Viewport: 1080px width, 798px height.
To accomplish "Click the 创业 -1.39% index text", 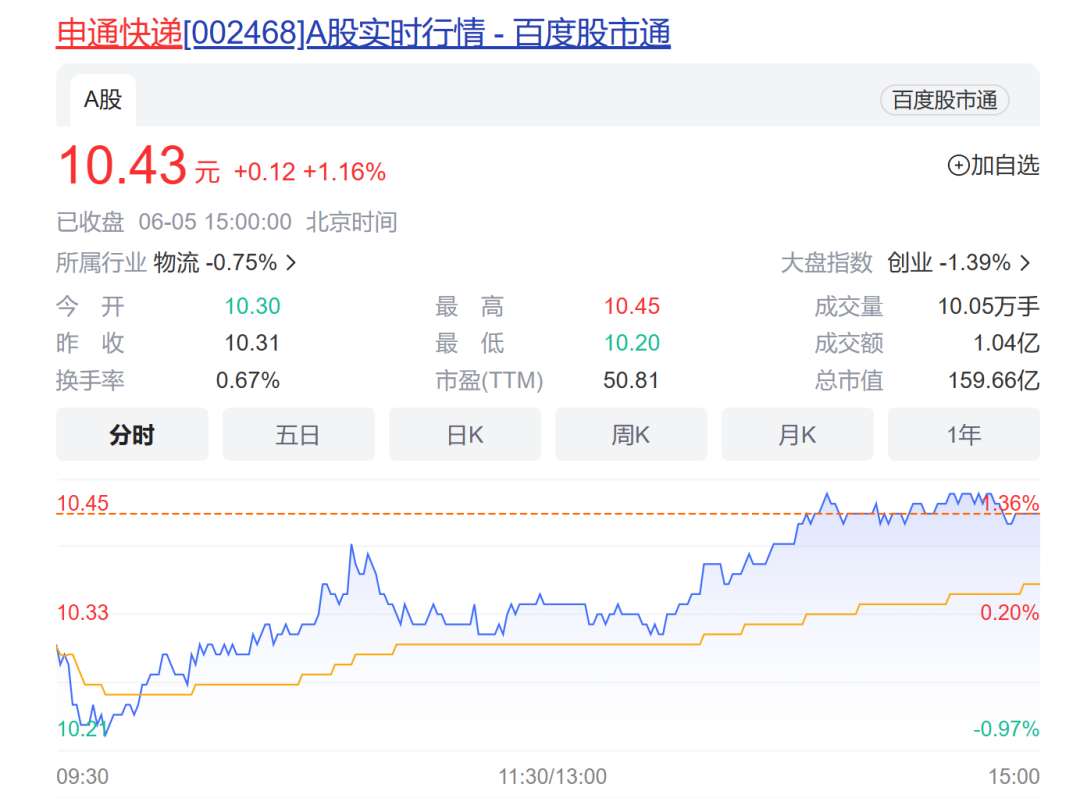I will (x=948, y=263).
